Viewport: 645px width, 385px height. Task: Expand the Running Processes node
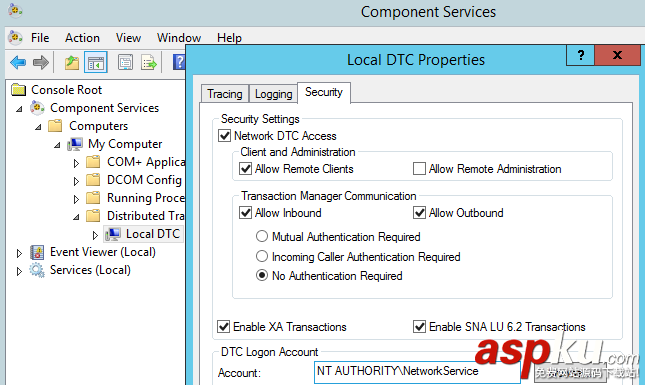tap(76, 199)
